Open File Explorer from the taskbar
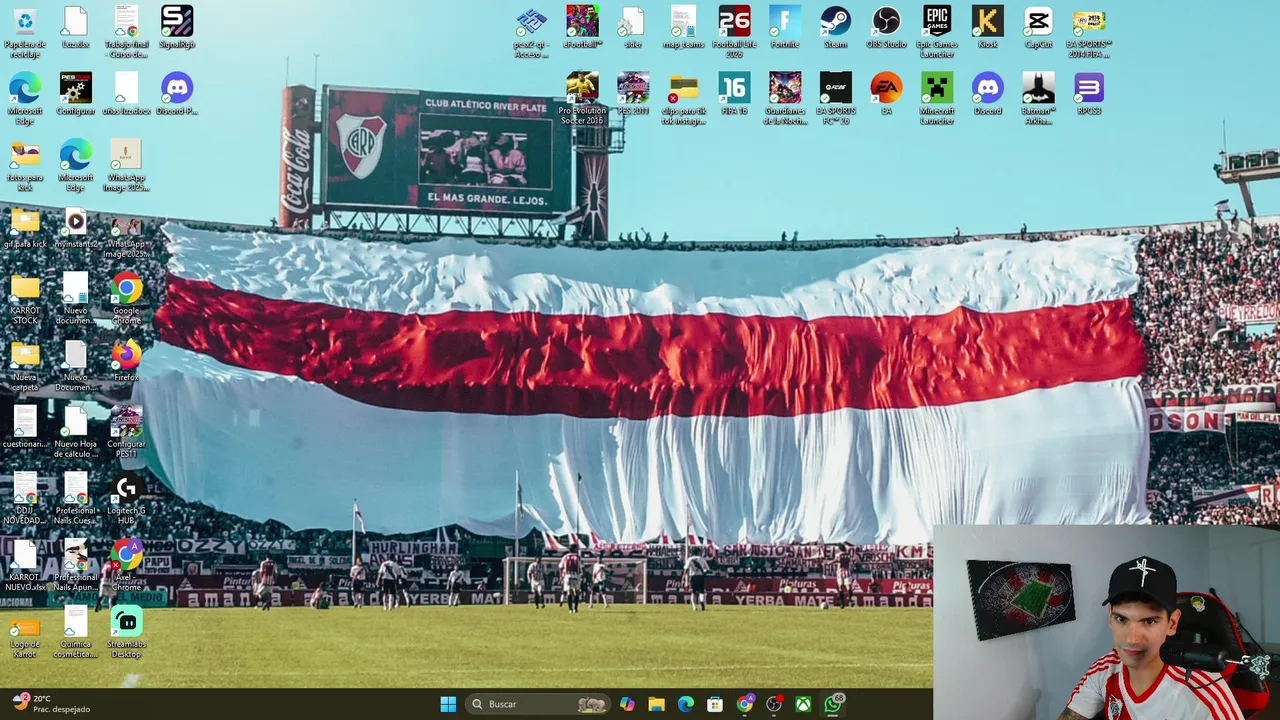The image size is (1280, 720). 657,704
